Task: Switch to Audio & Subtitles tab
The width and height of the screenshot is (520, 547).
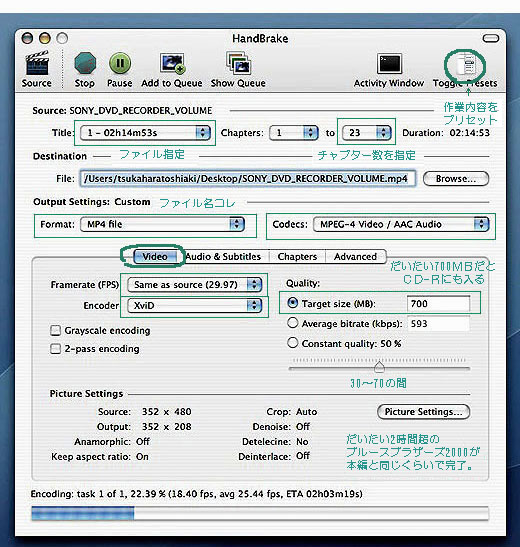Action: click(x=223, y=257)
